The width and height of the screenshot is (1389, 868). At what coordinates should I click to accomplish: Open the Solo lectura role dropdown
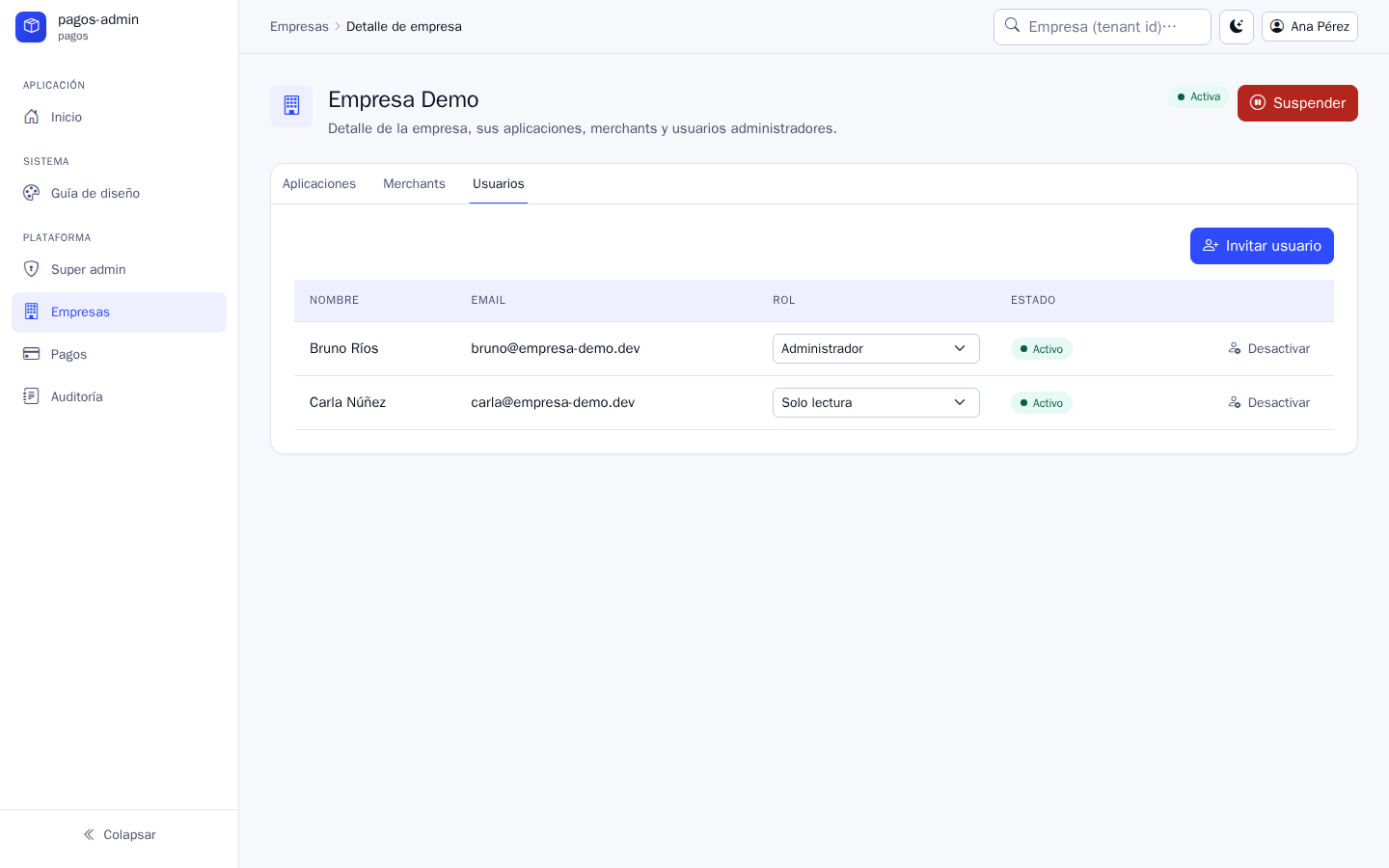pyautogui.click(x=876, y=402)
